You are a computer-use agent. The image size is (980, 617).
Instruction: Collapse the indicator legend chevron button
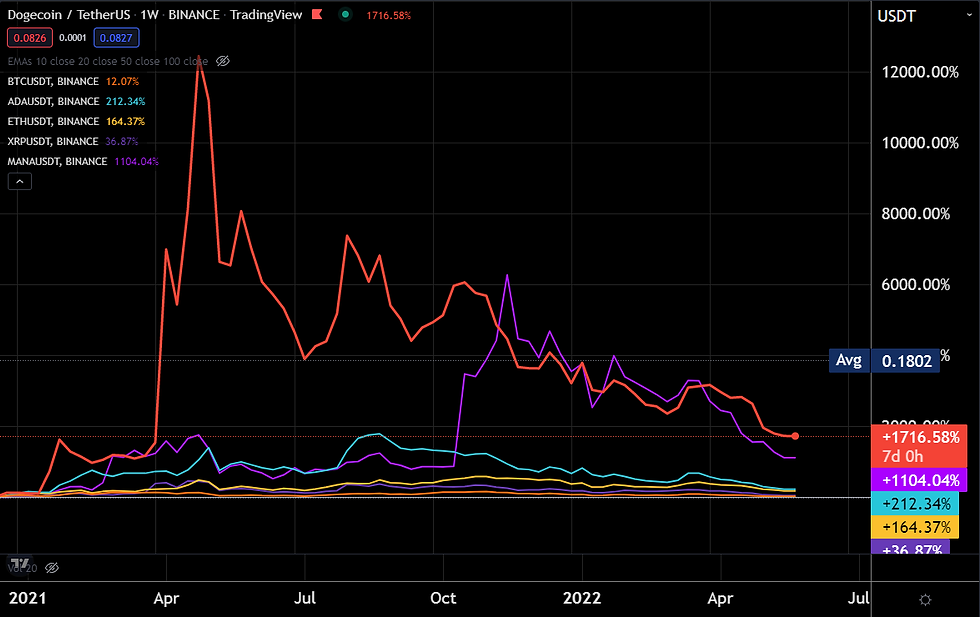point(19,181)
